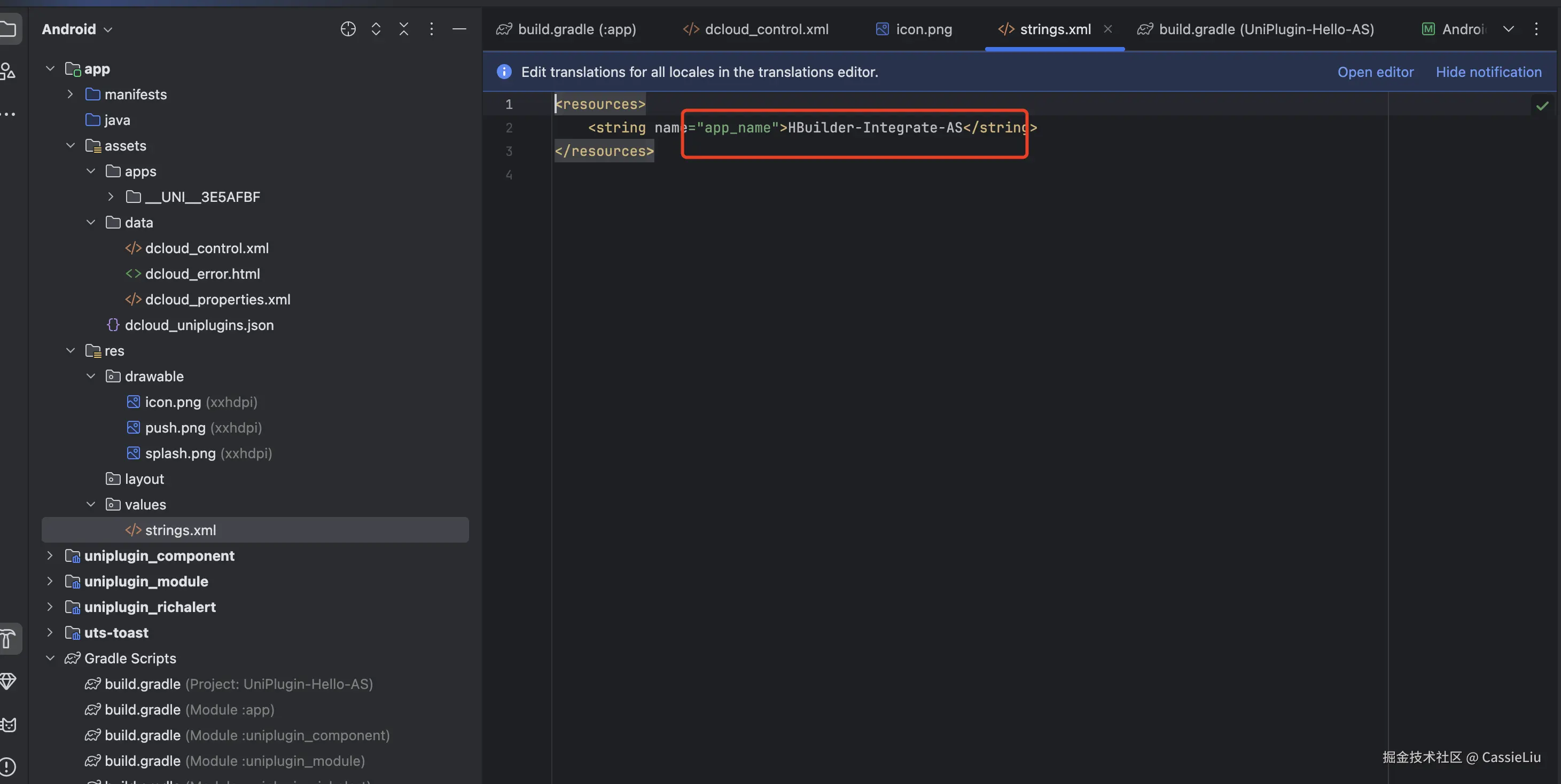Click the green inspection checkmark icon
Image resolution: width=1561 pixels, height=784 pixels.
coord(1542,107)
